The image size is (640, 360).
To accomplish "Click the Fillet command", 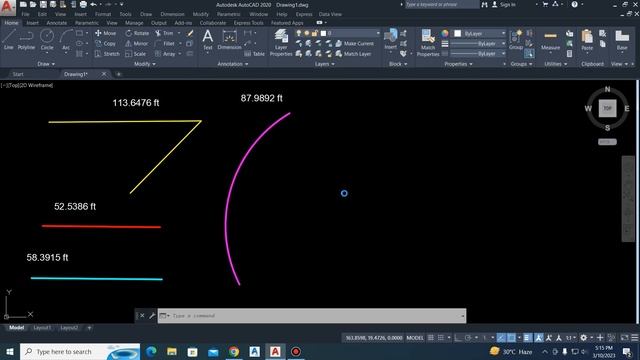I will click(165, 43).
